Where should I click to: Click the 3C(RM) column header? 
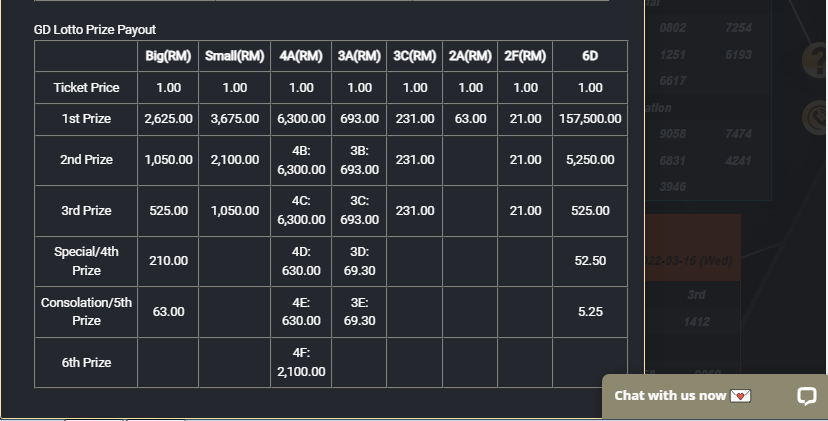tap(415, 56)
